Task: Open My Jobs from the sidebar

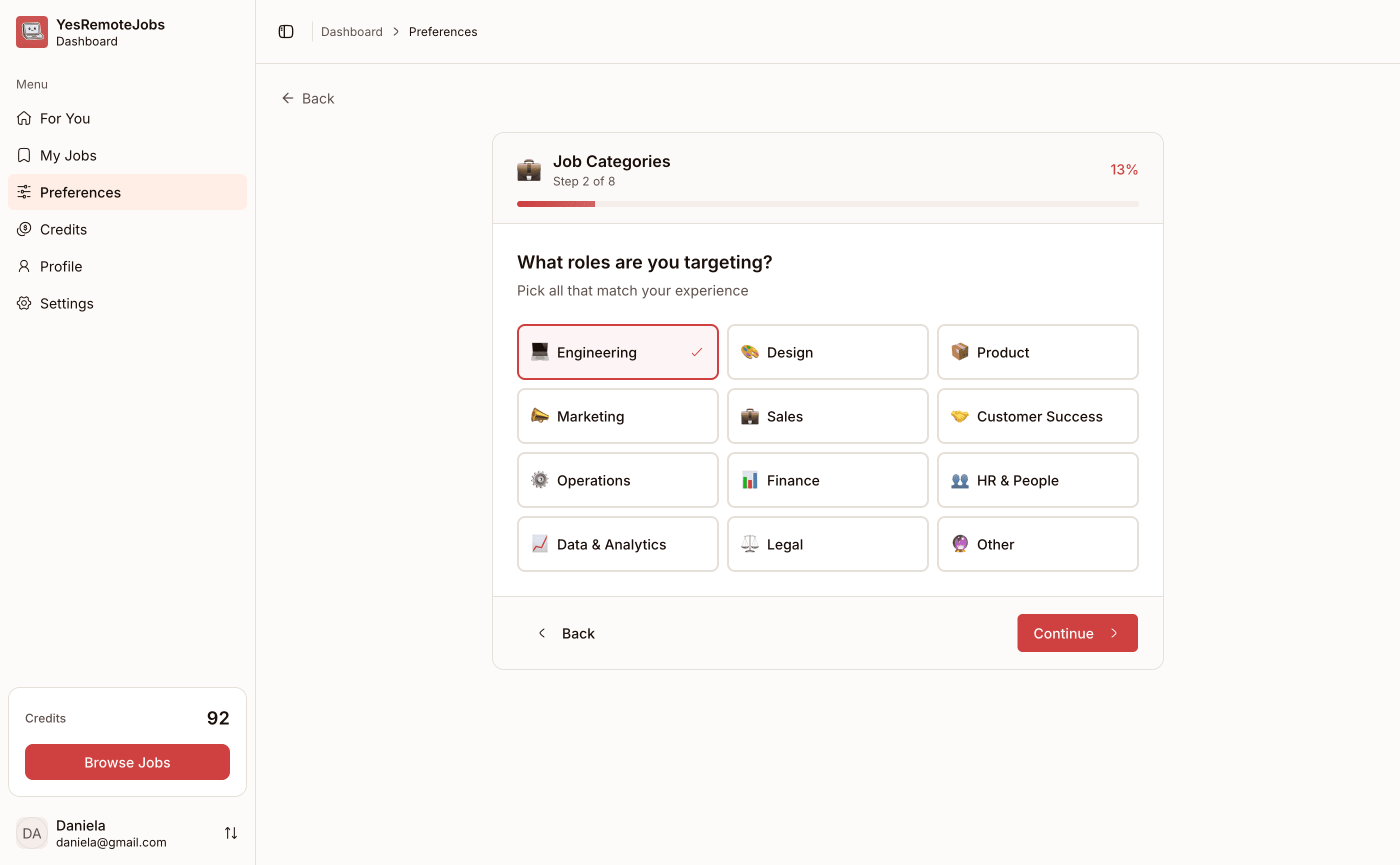Action: pyautogui.click(x=68, y=155)
